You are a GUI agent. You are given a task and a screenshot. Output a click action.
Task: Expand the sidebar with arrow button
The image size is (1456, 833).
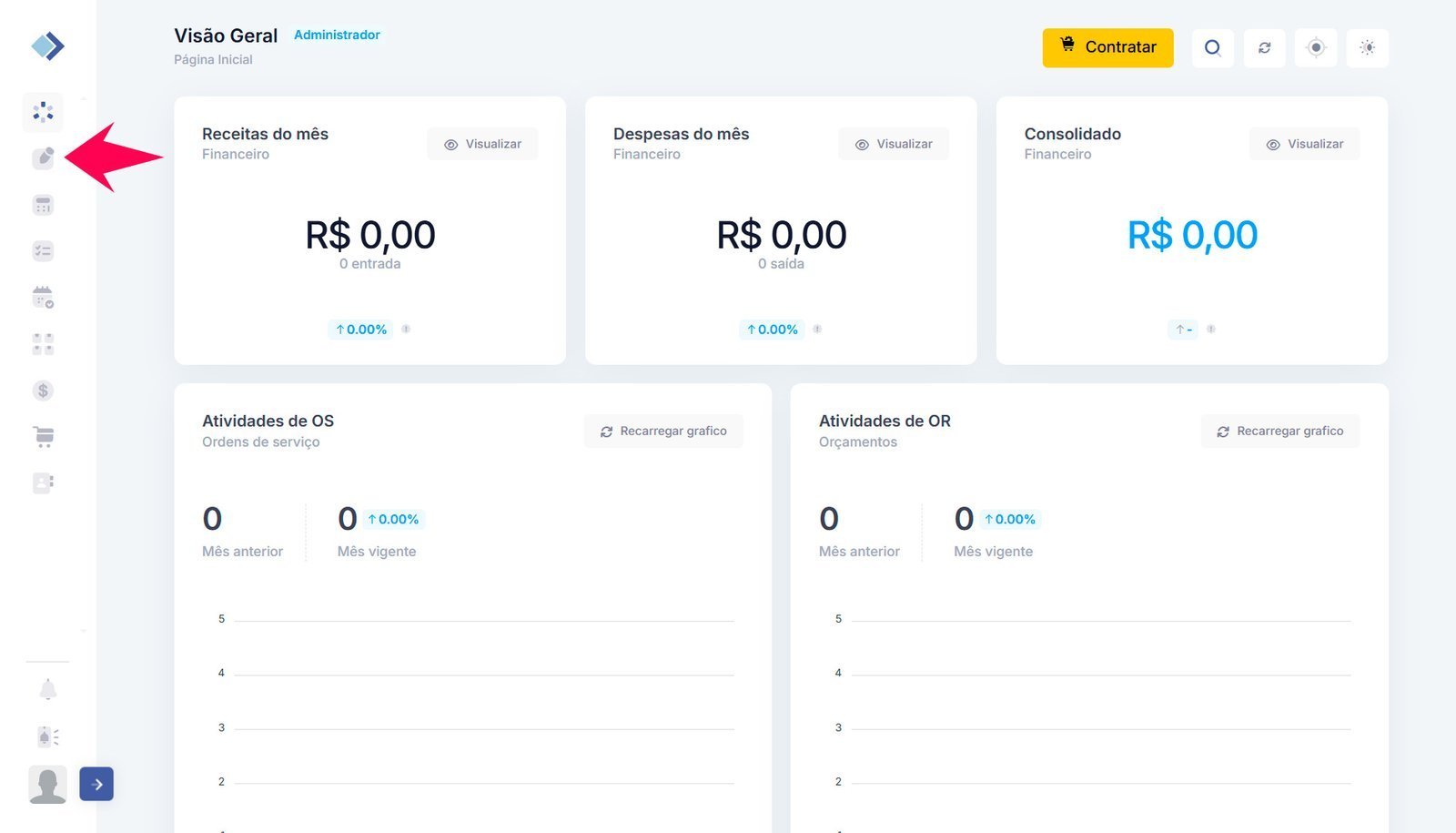coord(96,784)
